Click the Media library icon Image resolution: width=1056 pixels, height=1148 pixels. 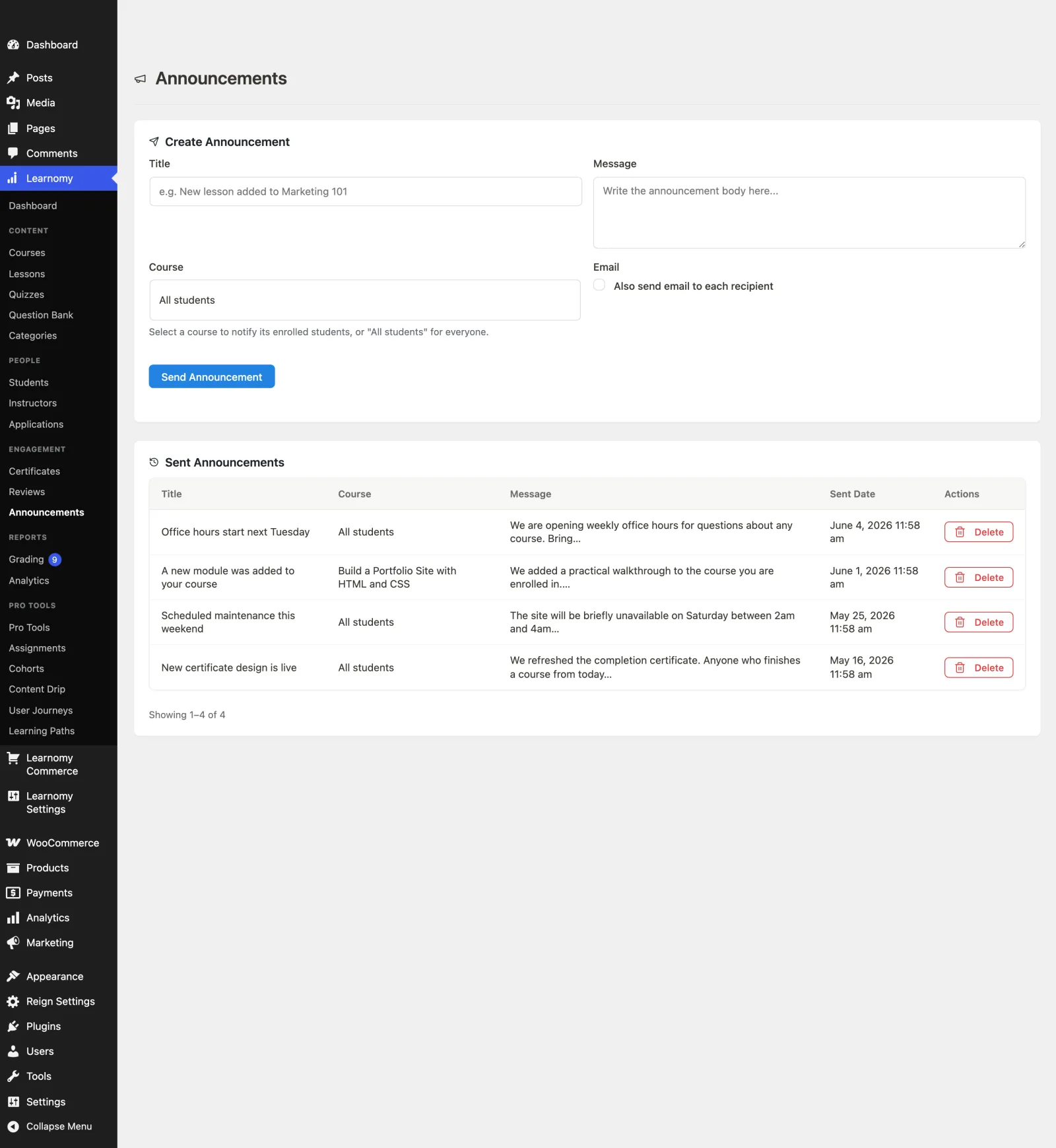(x=13, y=103)
